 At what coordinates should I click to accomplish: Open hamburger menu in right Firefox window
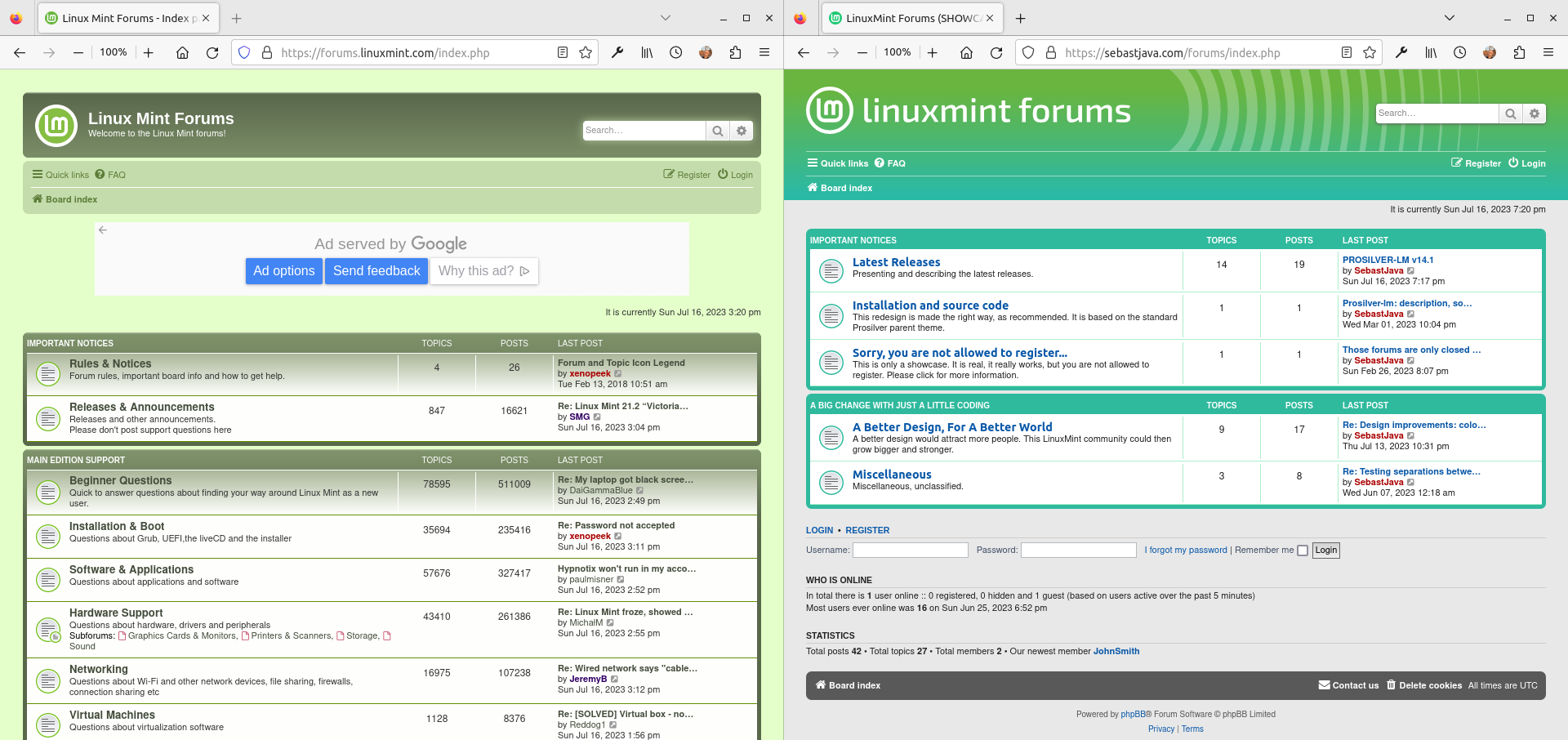(x=1548, y=52)
